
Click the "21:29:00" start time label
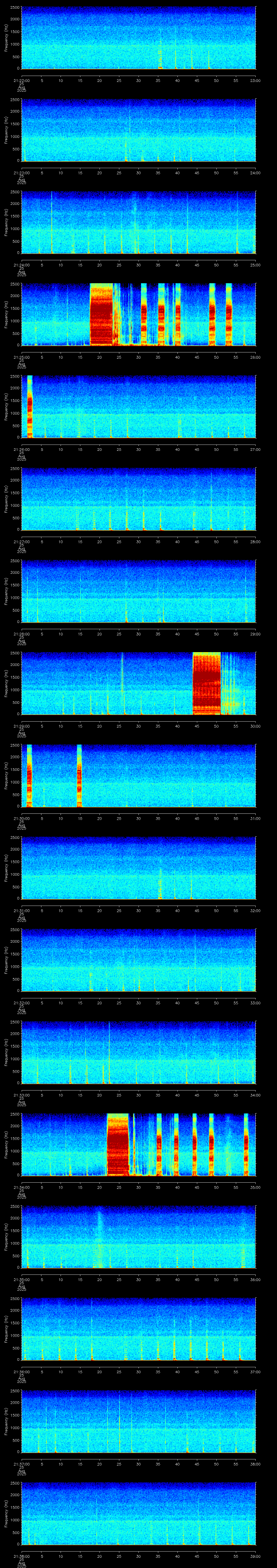click(21, 726)
